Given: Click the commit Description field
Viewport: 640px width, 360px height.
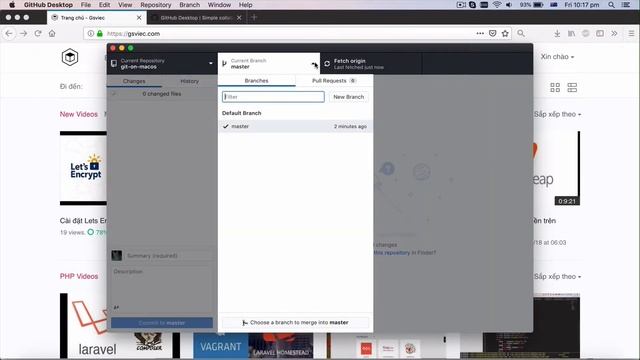Looking at the screenshot, I should coord(162,283).
